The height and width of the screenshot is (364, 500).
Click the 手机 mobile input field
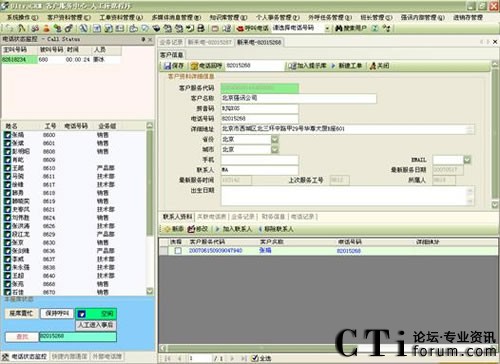tap(260, 160)
